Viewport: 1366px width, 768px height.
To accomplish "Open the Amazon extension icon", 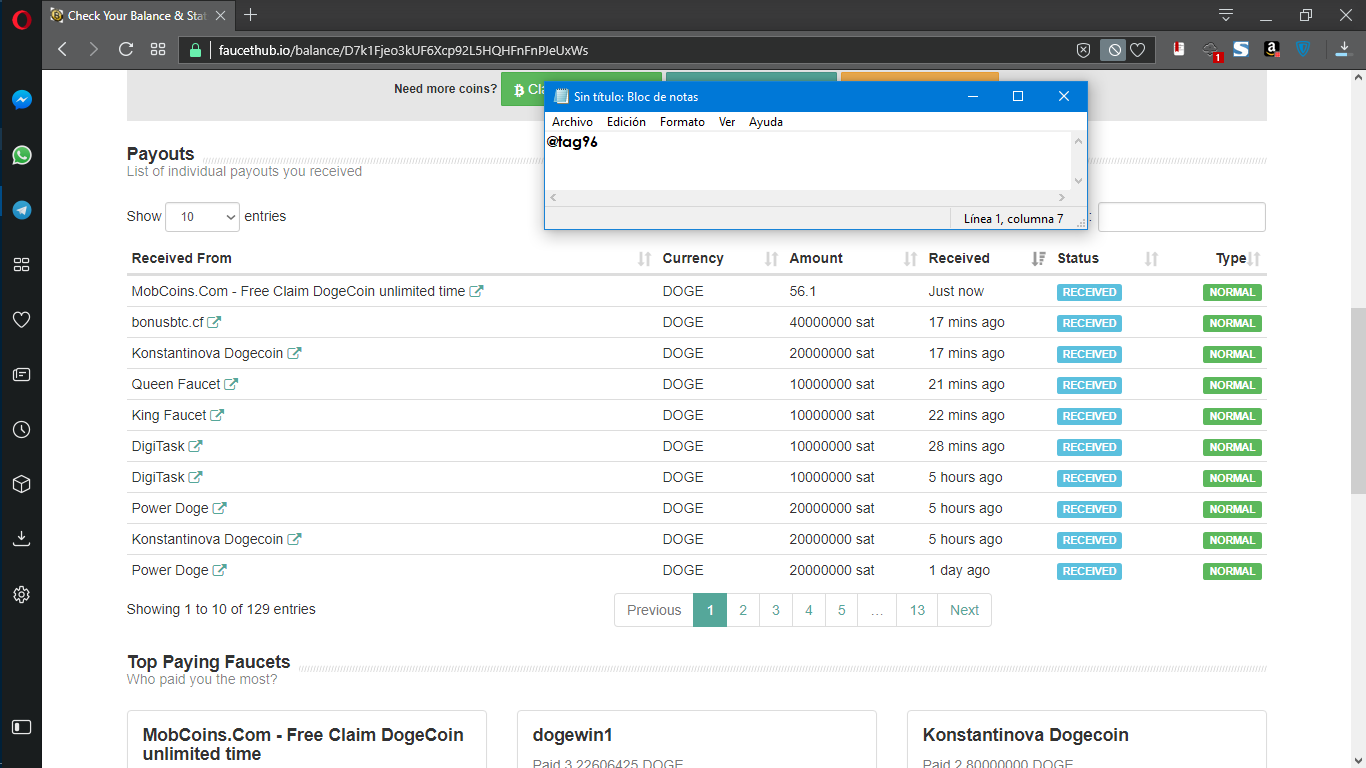I will pyautogui.click(x=1272, y=49).
